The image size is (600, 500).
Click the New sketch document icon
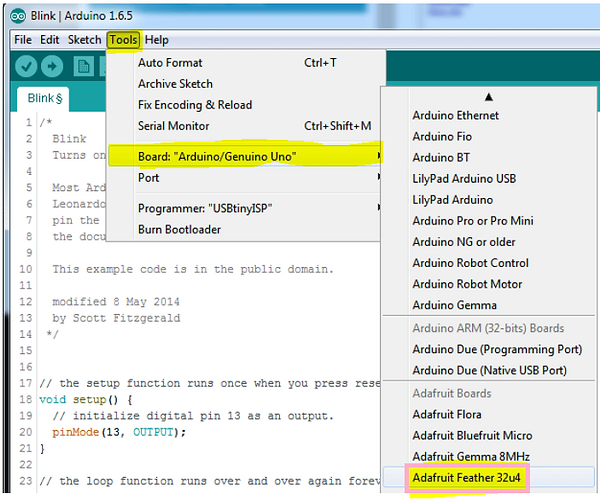click(x=83, y=67)
